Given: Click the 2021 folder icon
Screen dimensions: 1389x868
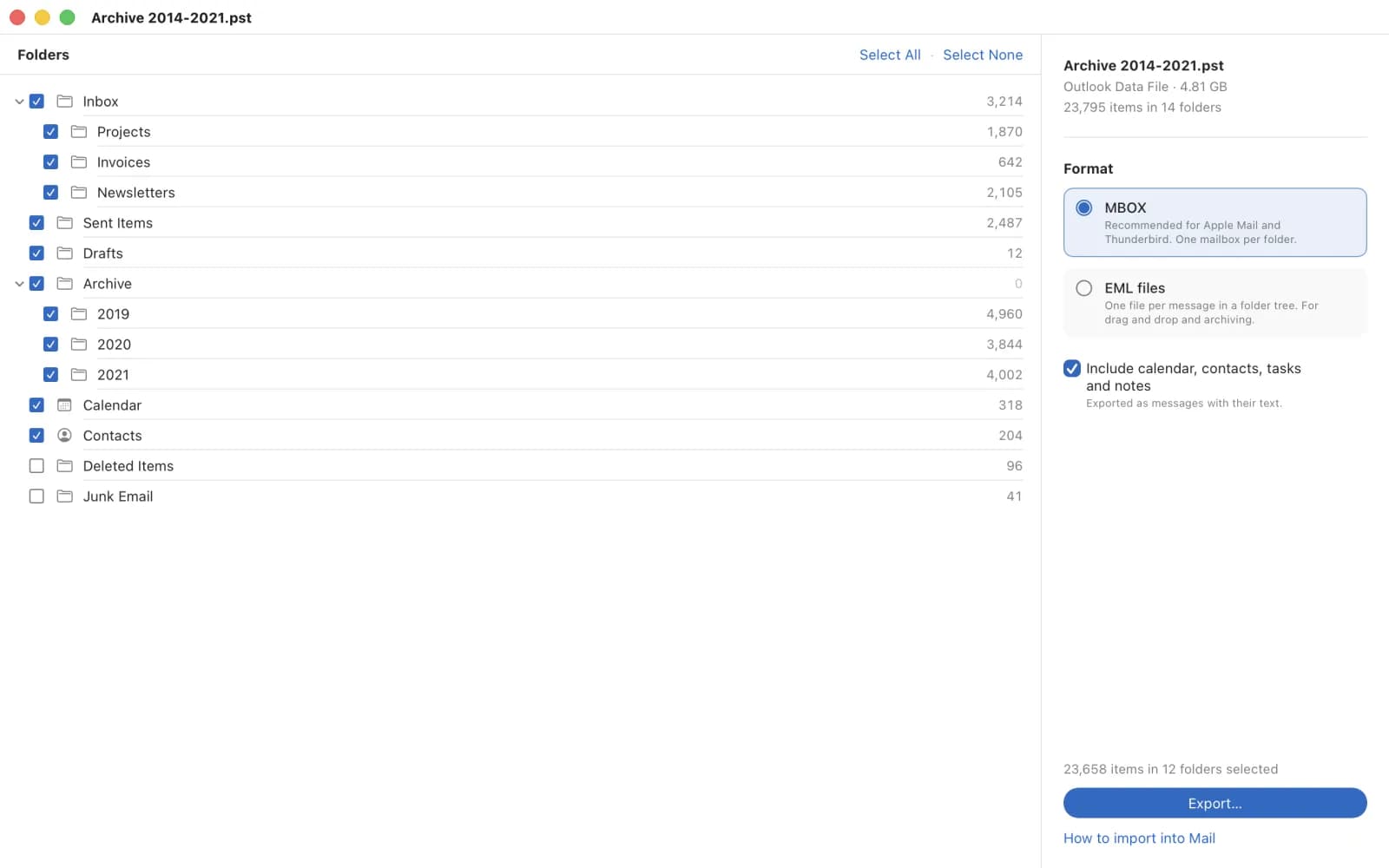Looking at the screenshot, I should pos(79,375).
